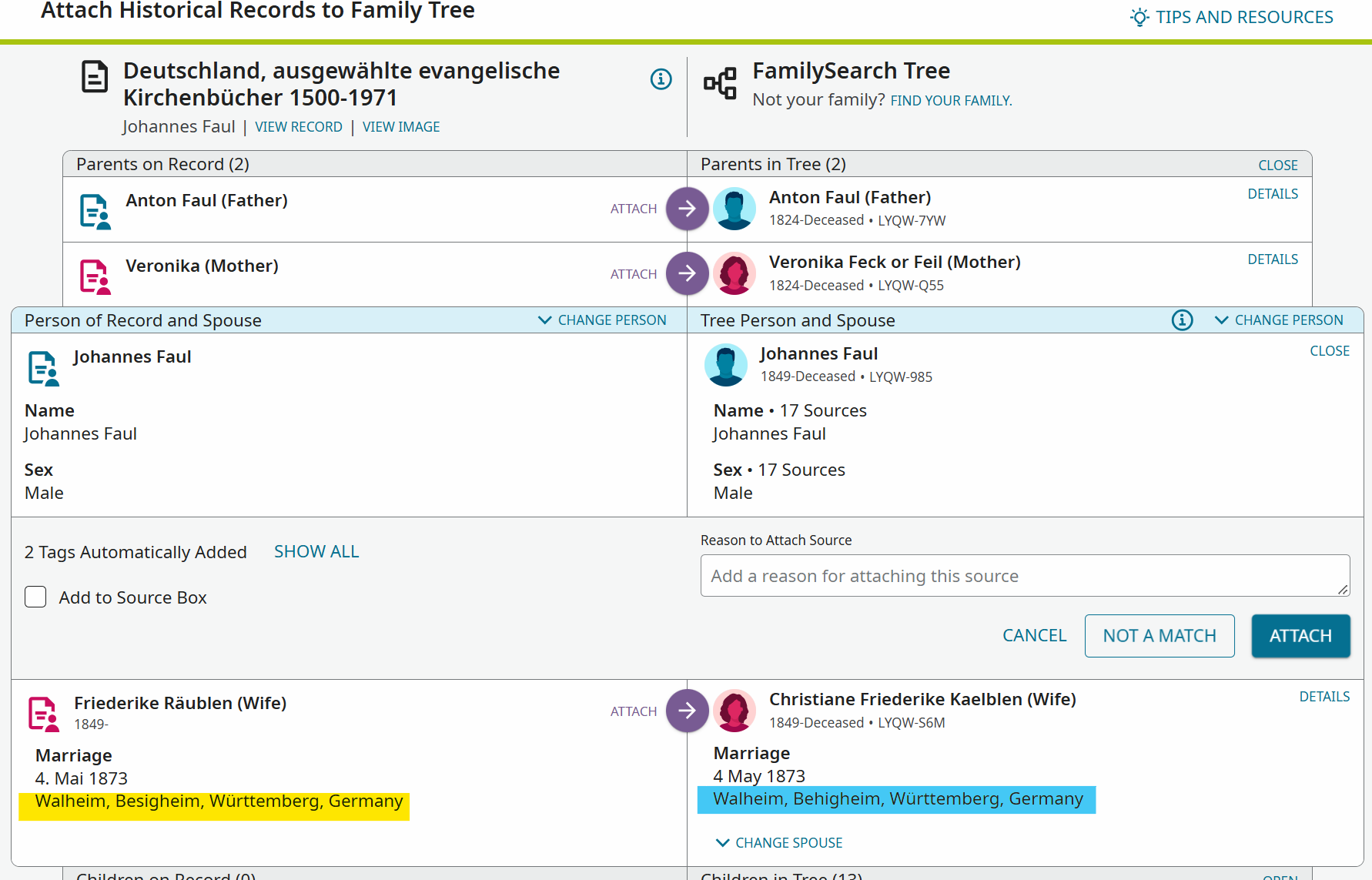Close the Parents in Tree section
The width and height of the screenshot is (1372, 880).
click(1278, 166)
